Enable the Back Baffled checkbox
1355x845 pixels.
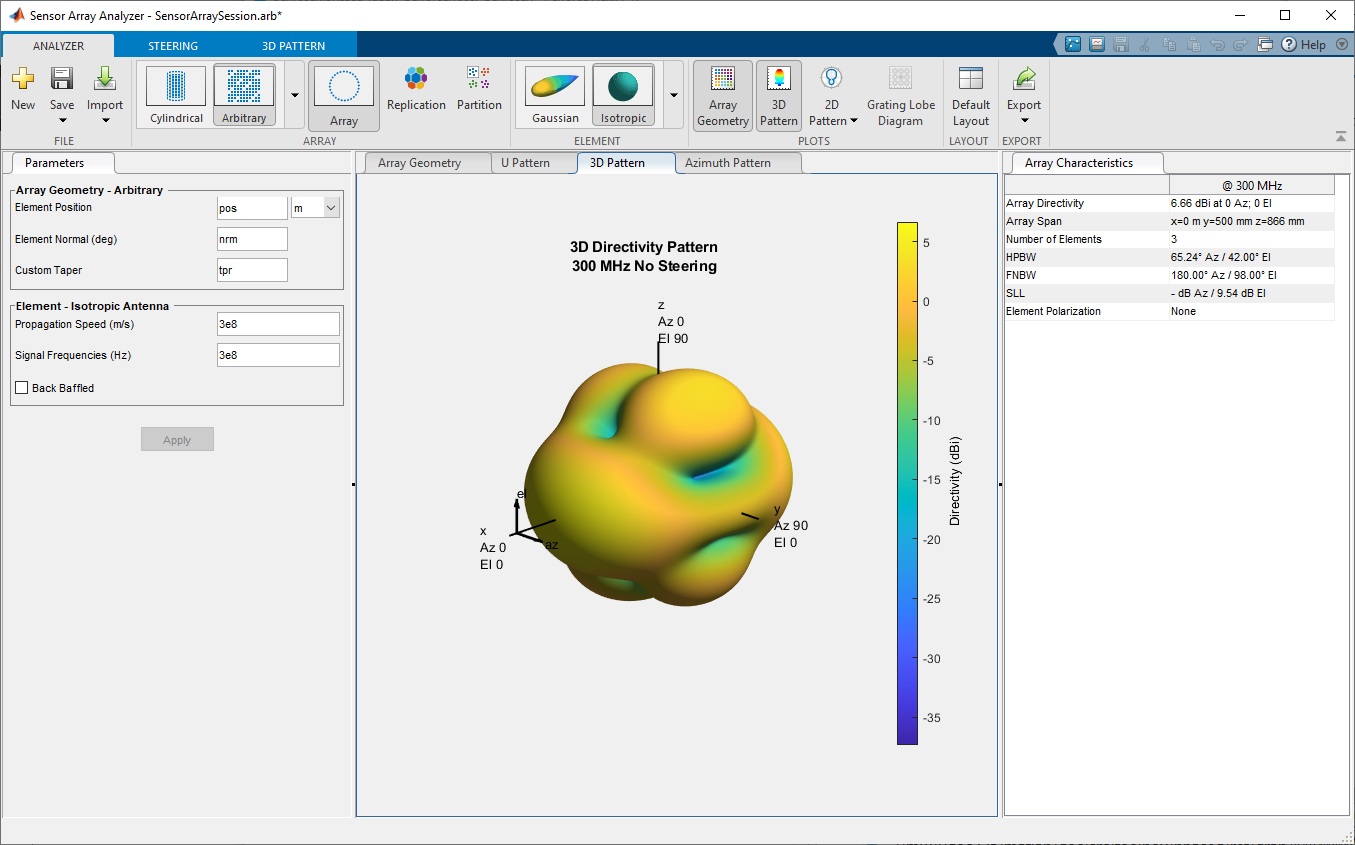22,388
